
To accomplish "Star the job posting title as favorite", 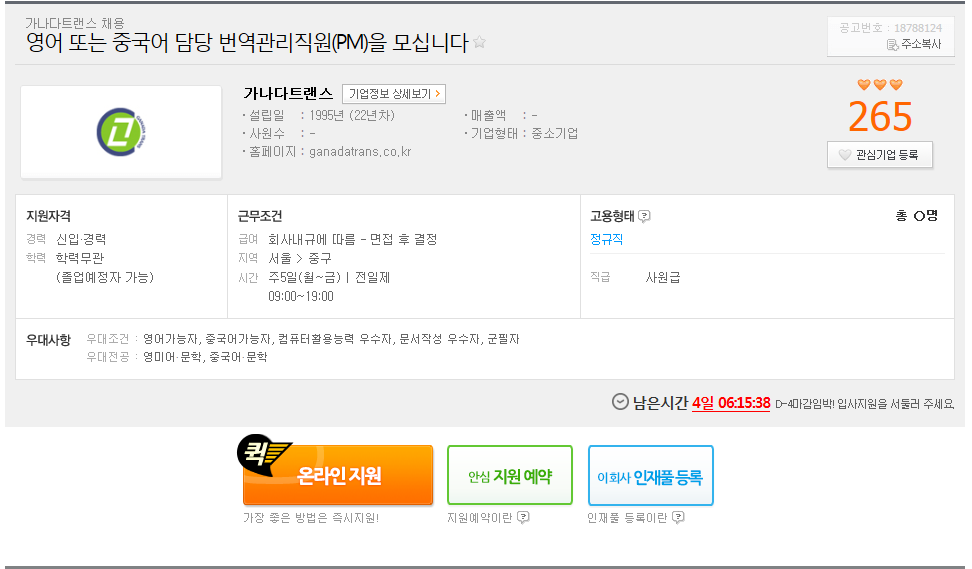I will (x=479, y=42).
